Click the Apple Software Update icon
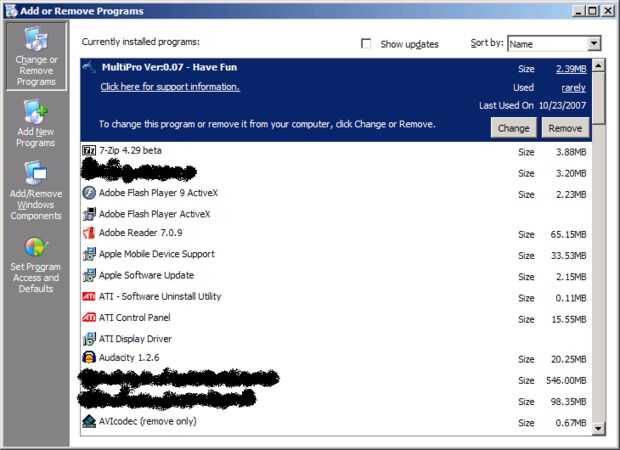 point(89,275)
